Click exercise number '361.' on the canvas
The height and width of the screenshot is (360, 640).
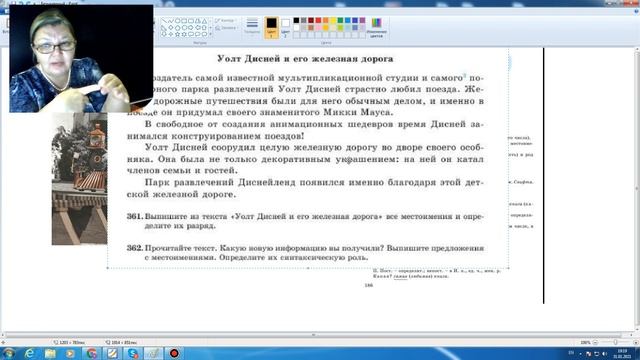[135, 216]
